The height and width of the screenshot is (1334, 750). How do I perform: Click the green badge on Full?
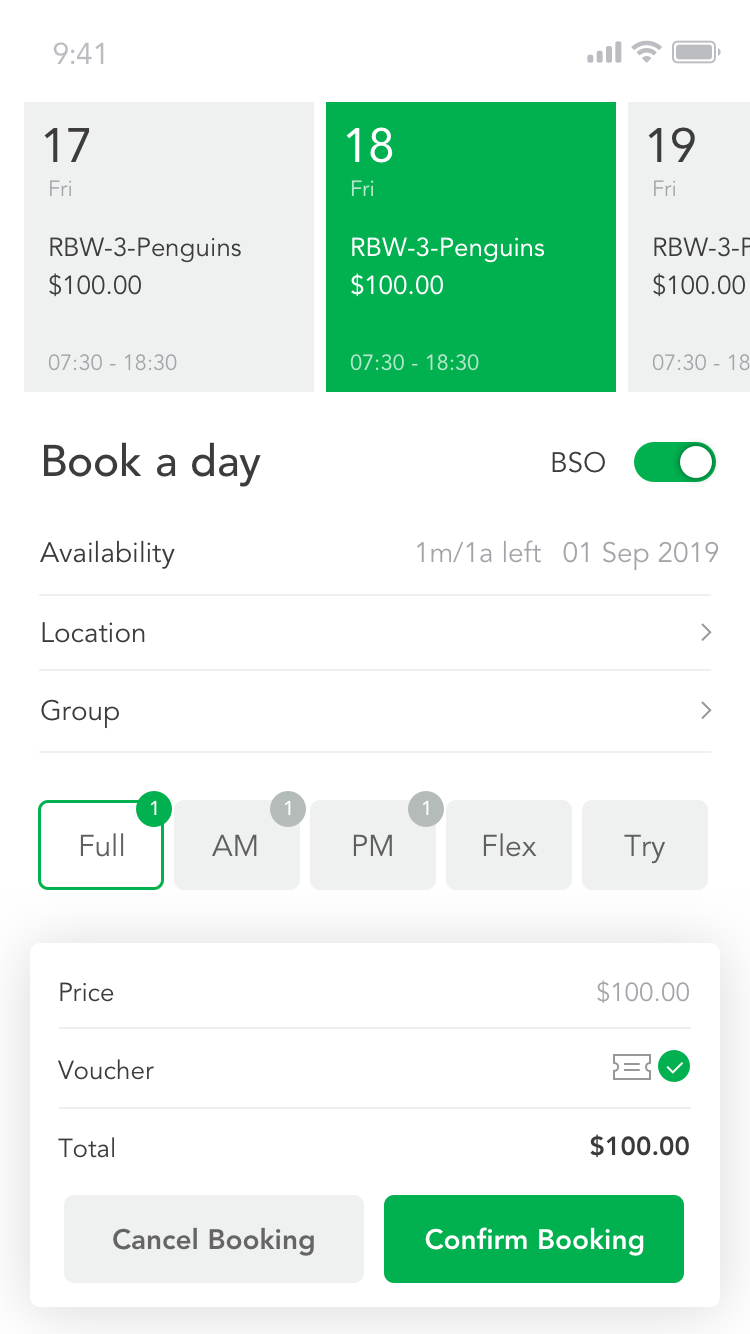tap(154, 808)
